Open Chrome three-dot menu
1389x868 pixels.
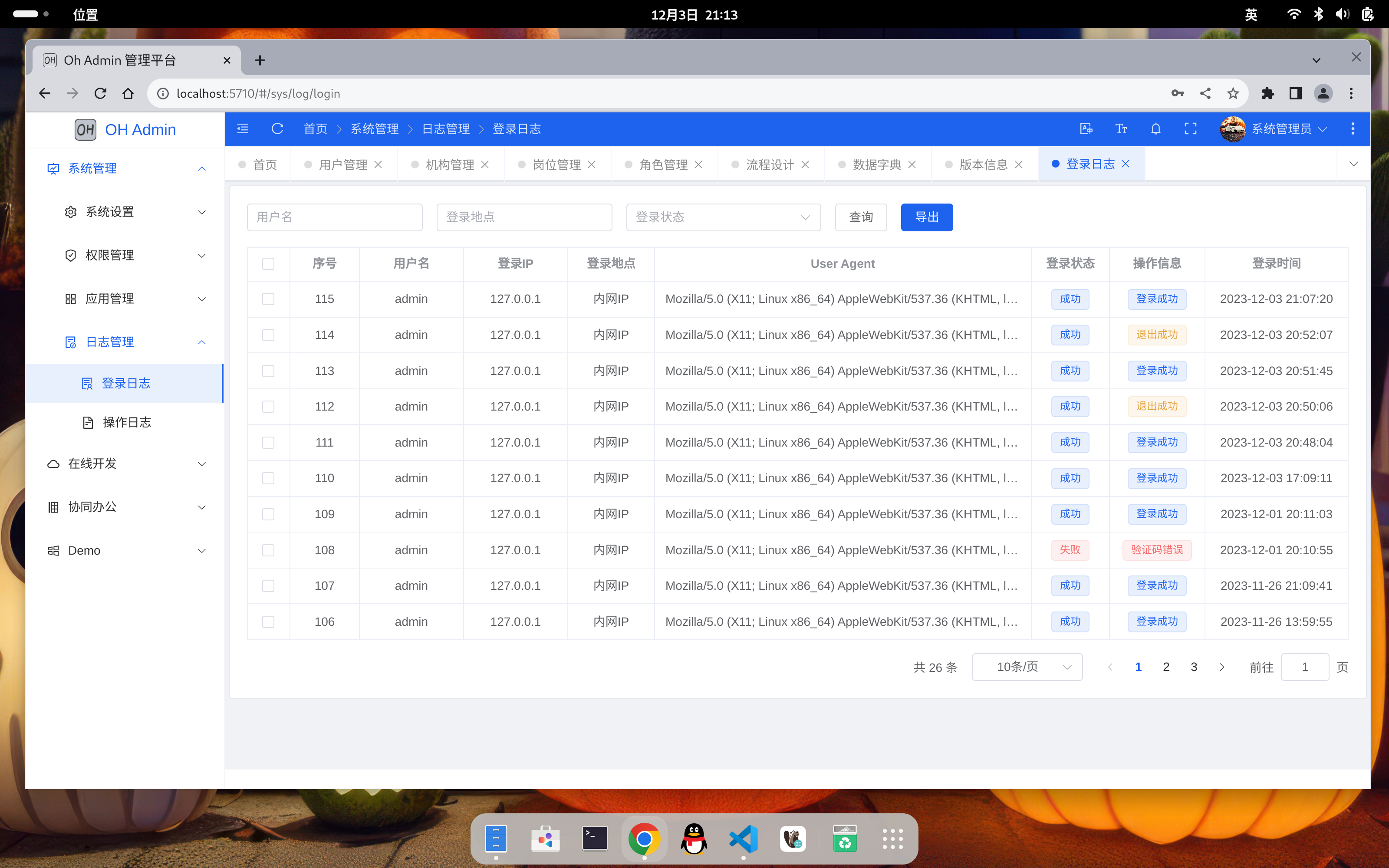pyautogui.click(x=1351, y=93)
